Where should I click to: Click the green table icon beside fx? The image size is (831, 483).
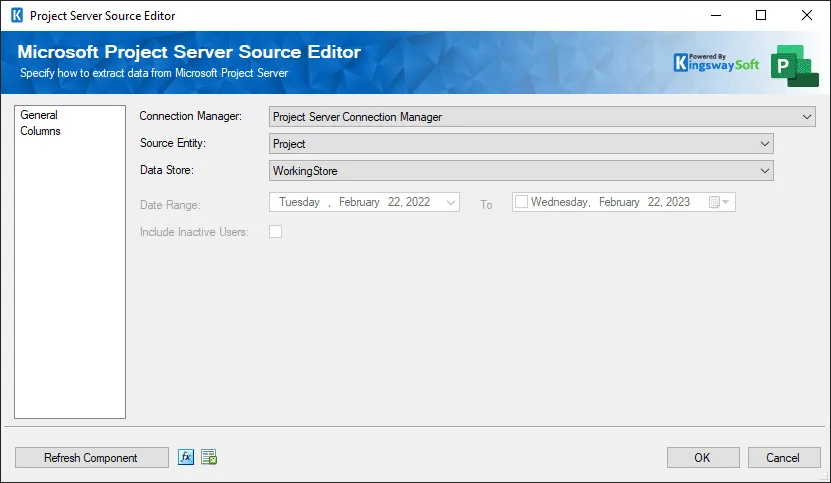pos(209,457)
